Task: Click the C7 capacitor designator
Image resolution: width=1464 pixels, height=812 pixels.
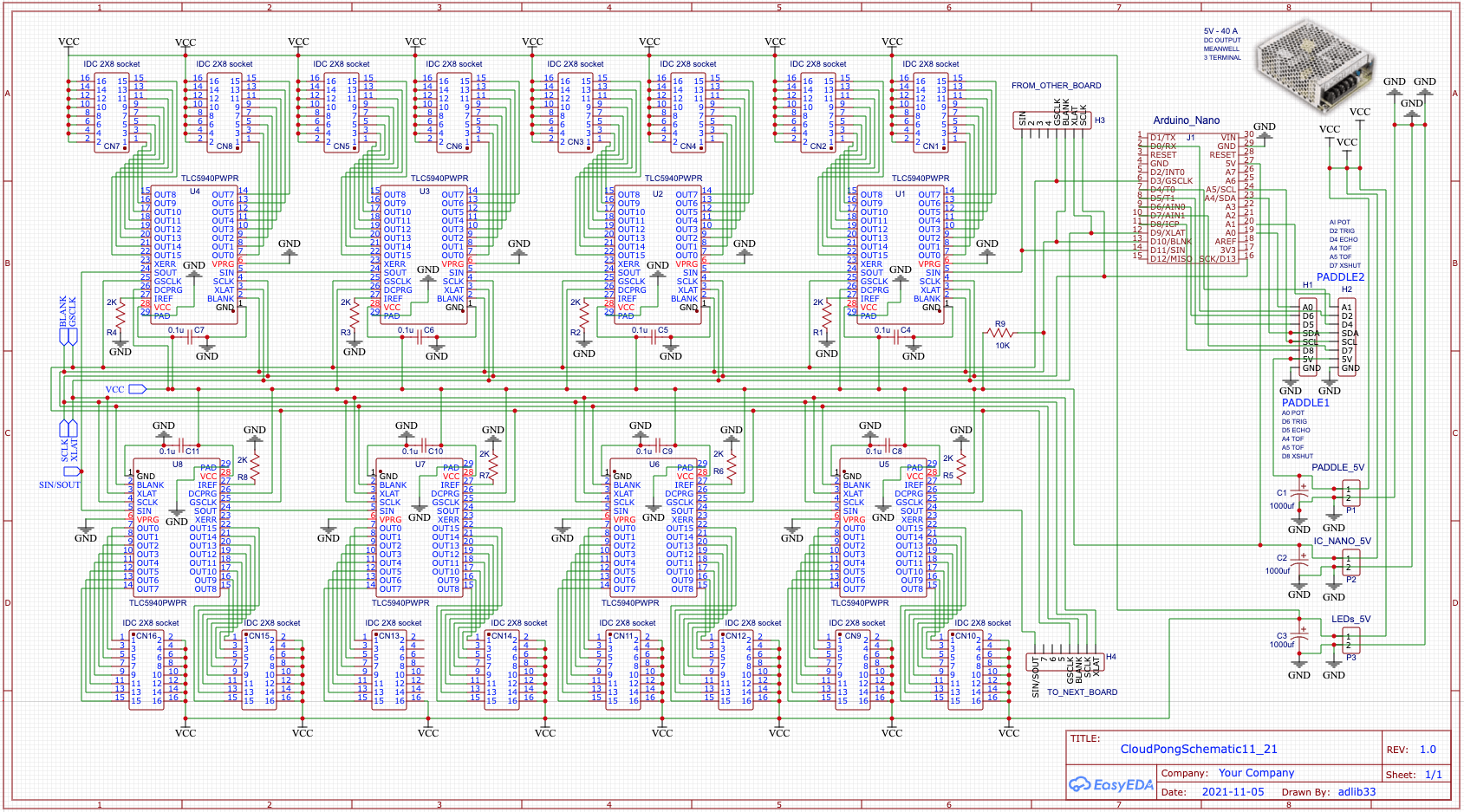Action: point(199,330)
